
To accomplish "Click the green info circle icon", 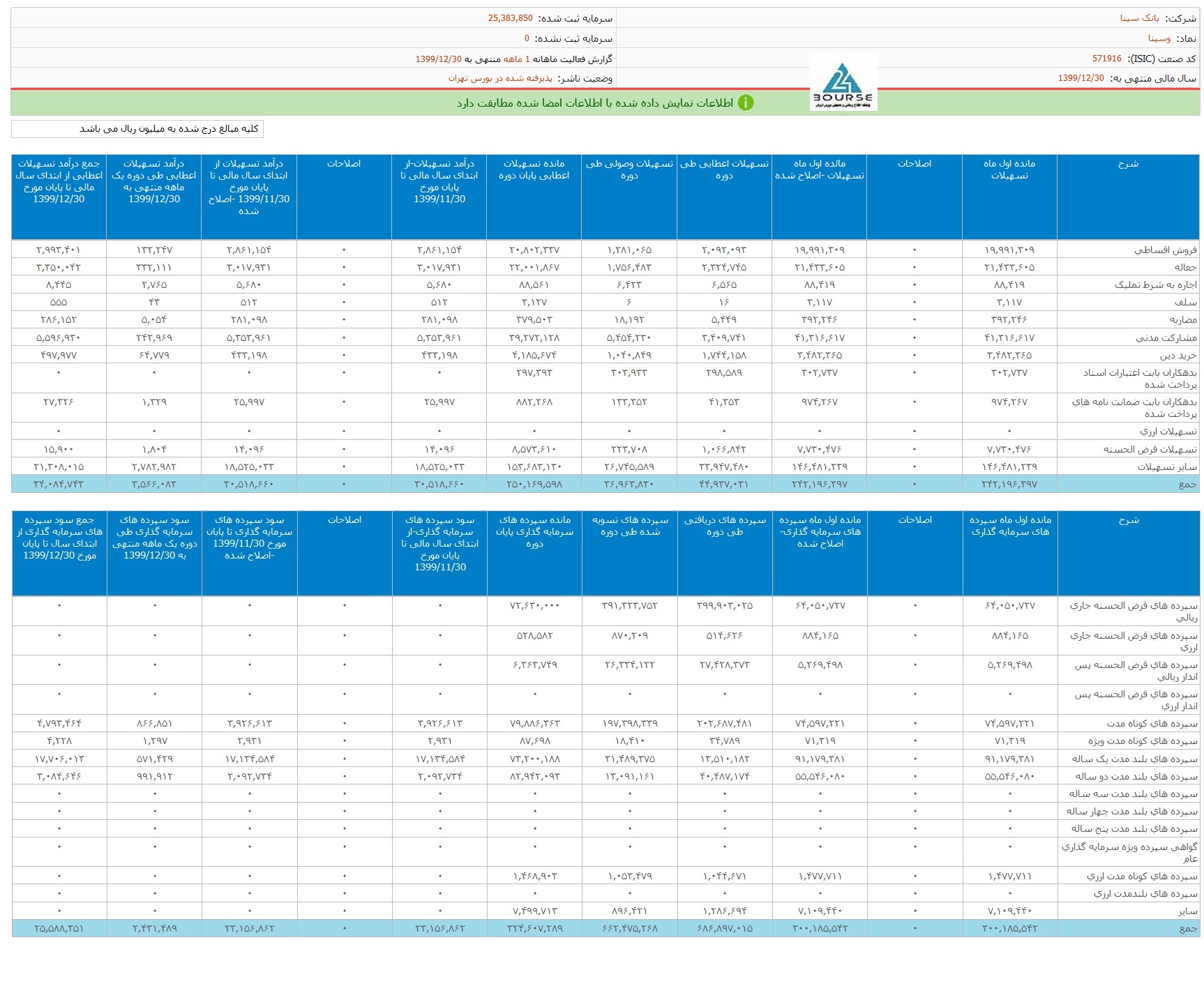I will [x=746, y=103].
